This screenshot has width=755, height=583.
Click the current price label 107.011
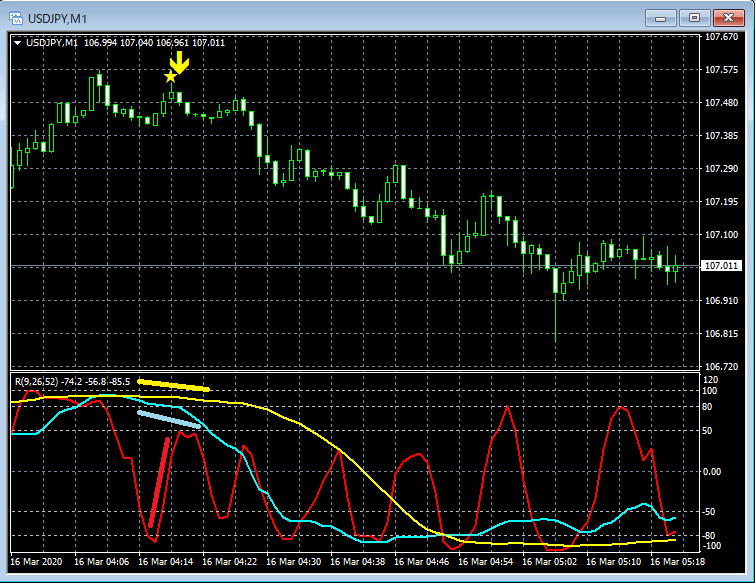pyautogui.click(x=721, y=266)
